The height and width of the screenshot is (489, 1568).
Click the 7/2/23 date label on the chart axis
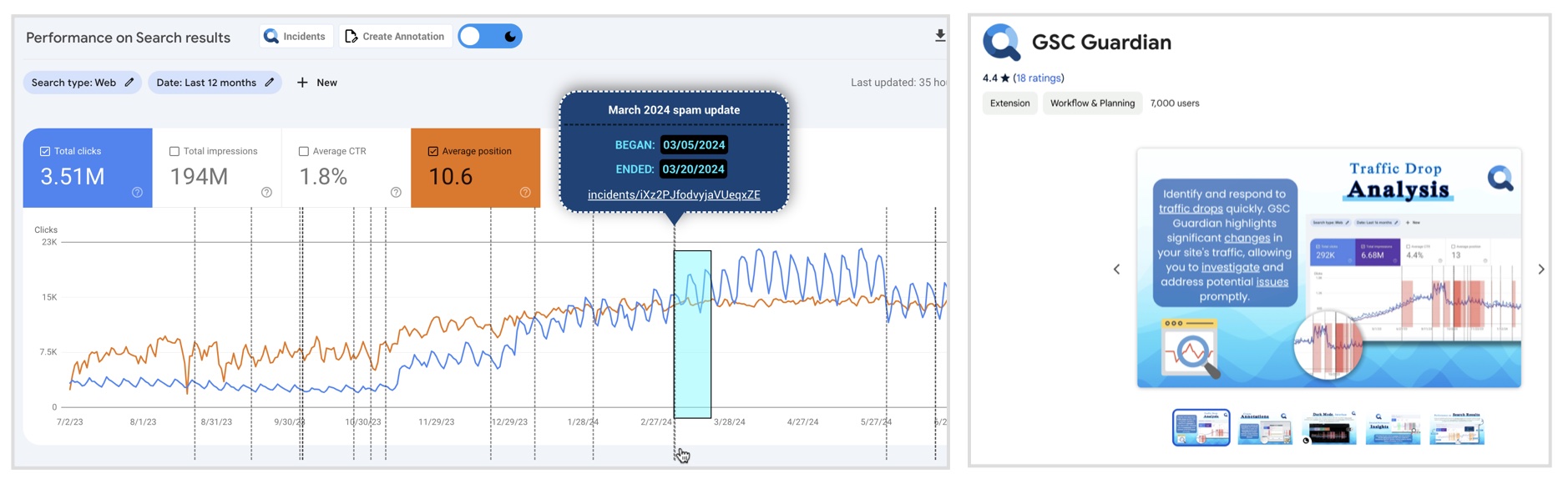(69, 422)
